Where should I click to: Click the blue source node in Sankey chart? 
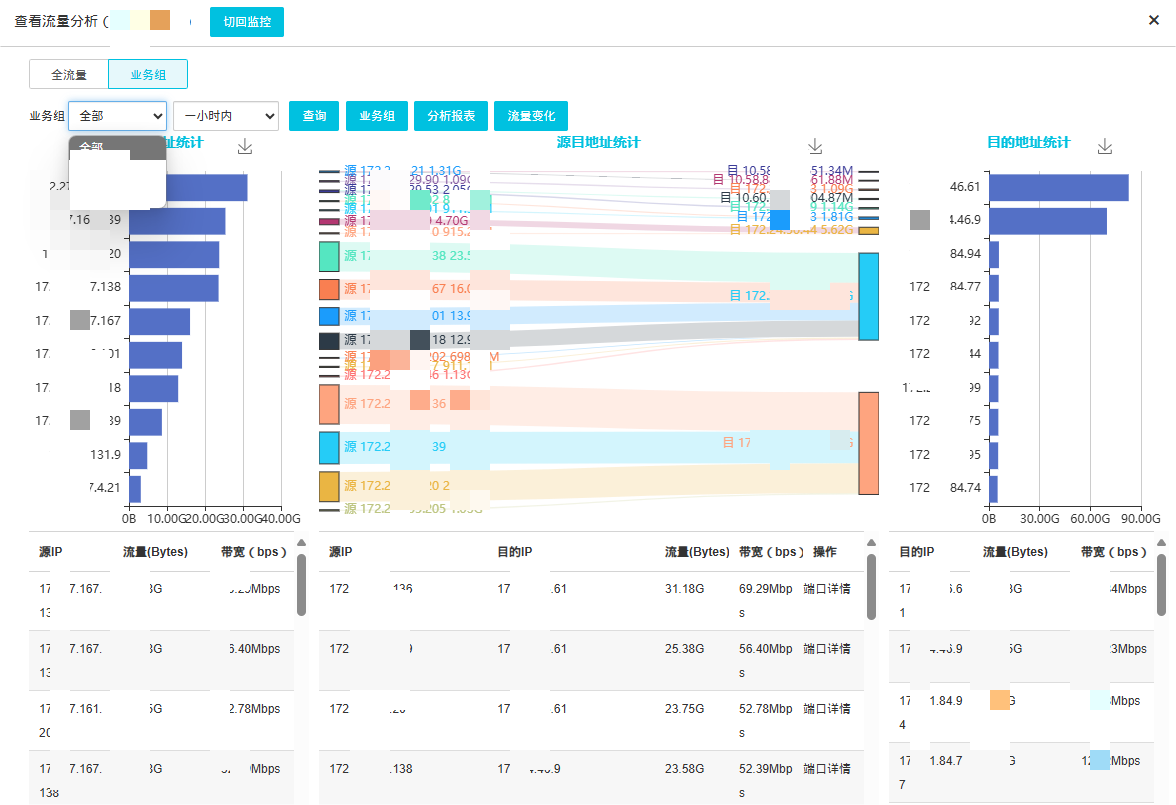pyautogui.click(x=329, y=316)
